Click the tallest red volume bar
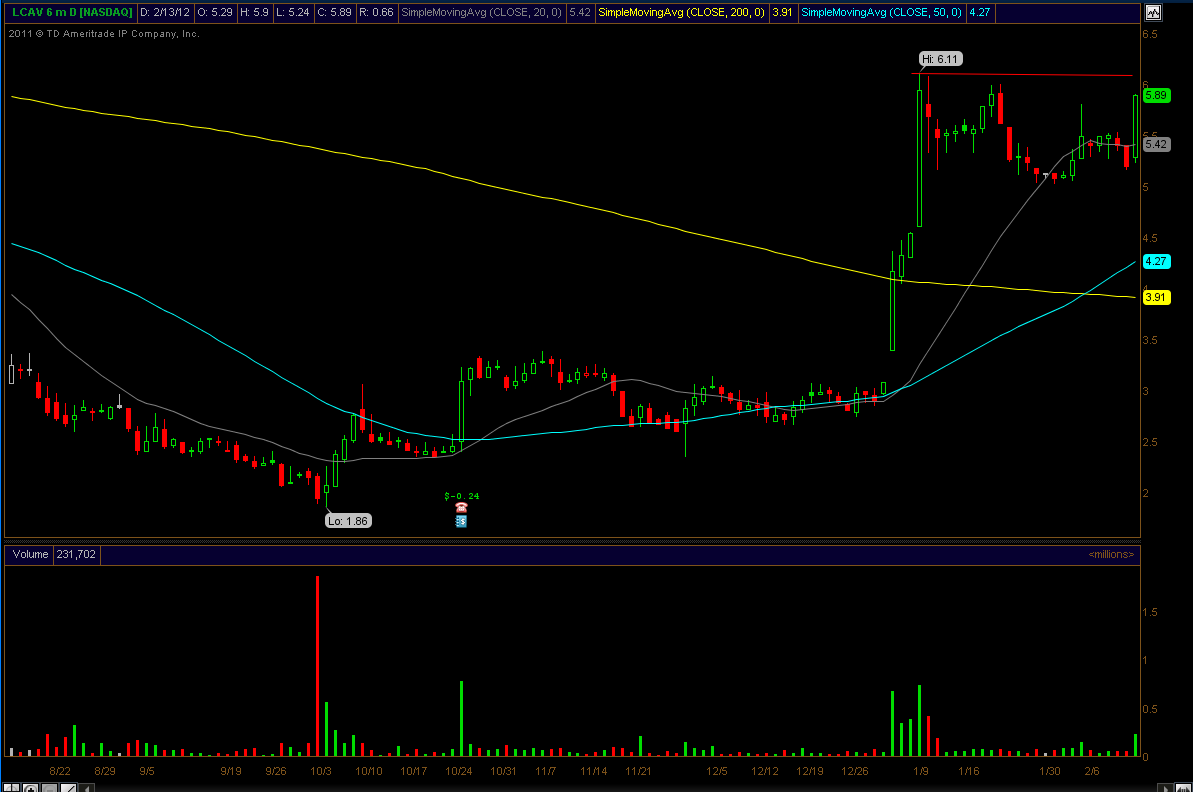The height and width of the screenshot is (792, 1193). (x=317, y=666)
